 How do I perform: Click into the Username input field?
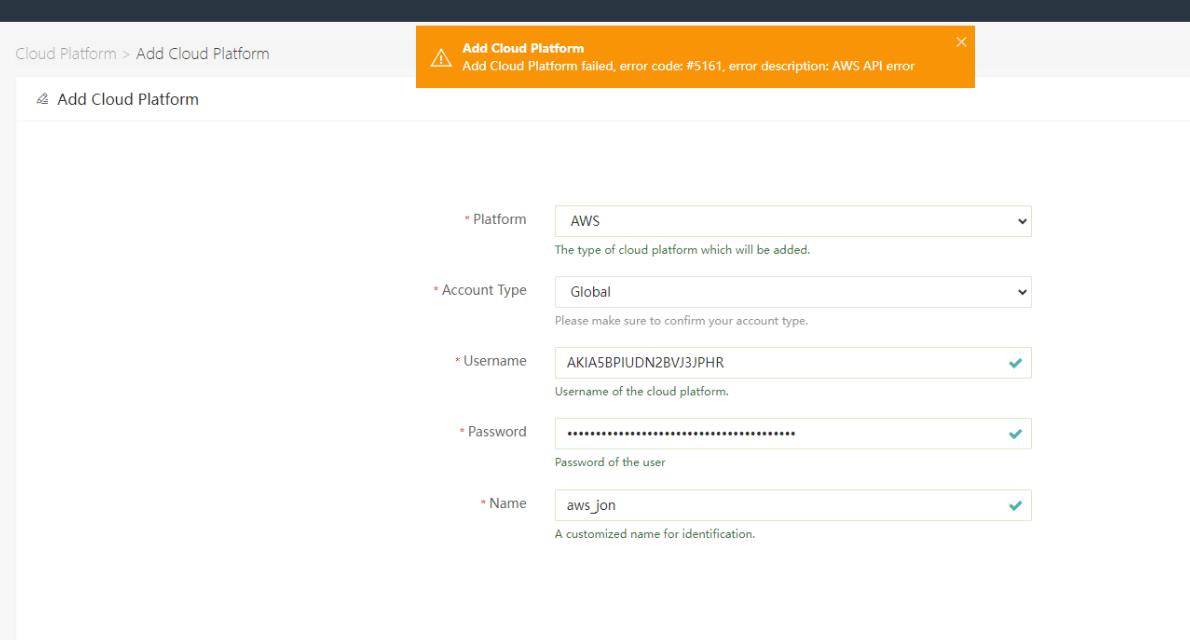point(793,363)
